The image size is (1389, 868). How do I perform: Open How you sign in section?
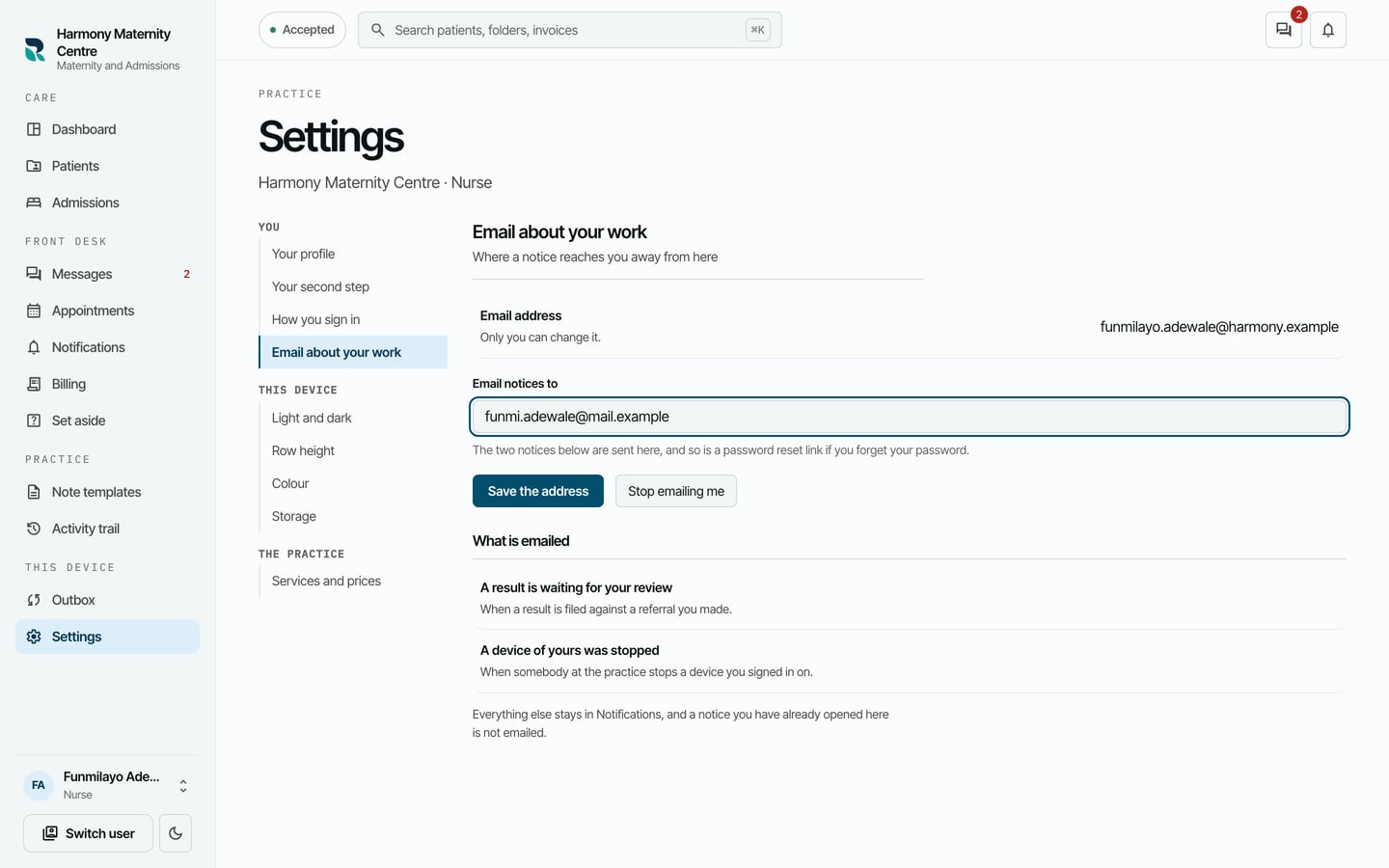(x=353, y=319)
